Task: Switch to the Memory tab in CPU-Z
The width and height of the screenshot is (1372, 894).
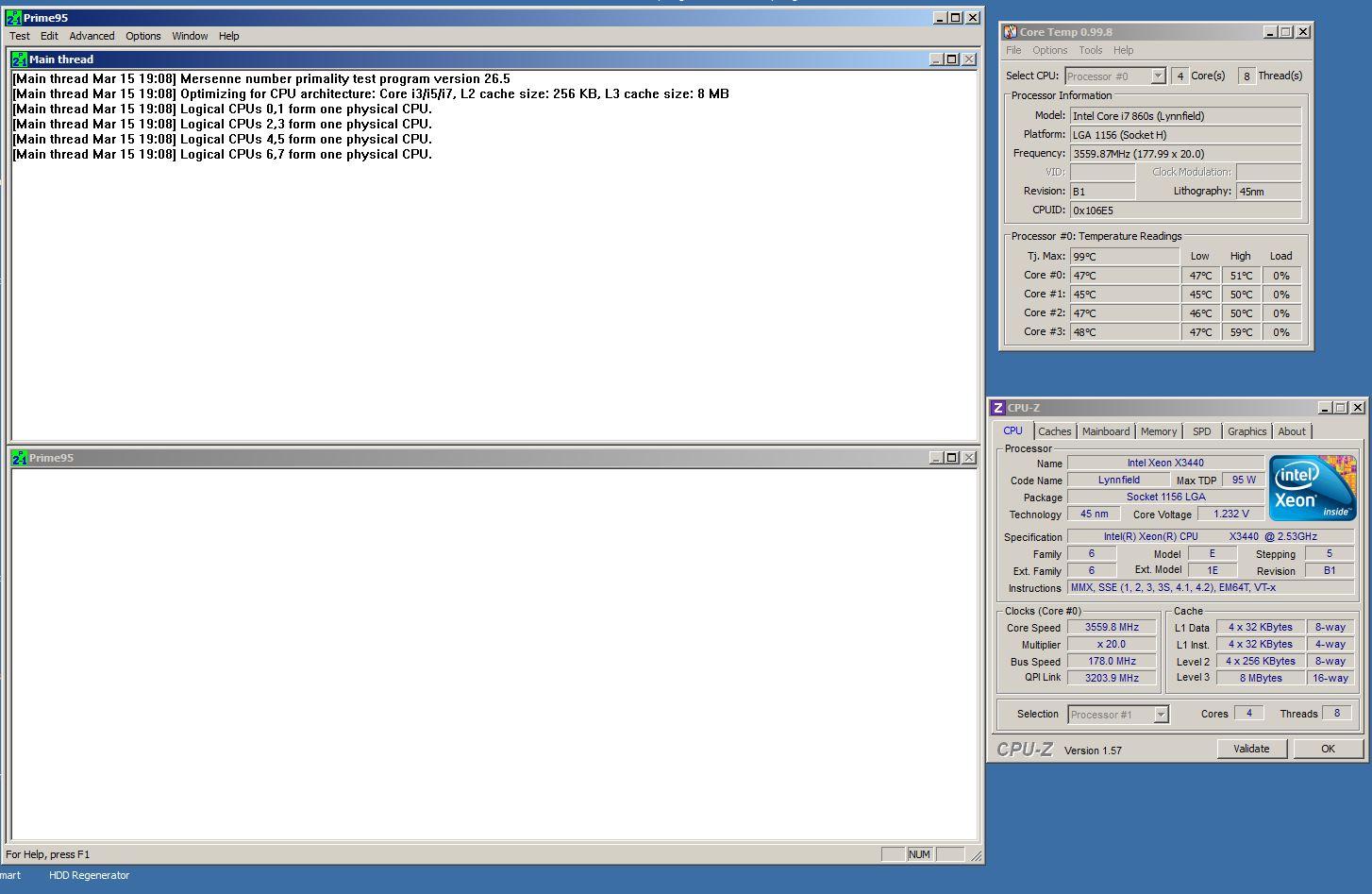Action: (1159, 431)
